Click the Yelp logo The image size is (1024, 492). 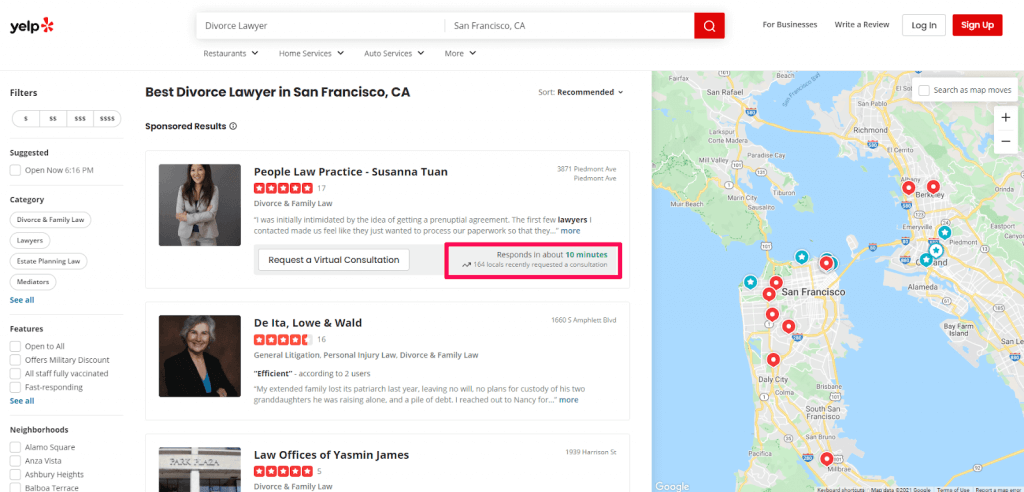[32, 26]
